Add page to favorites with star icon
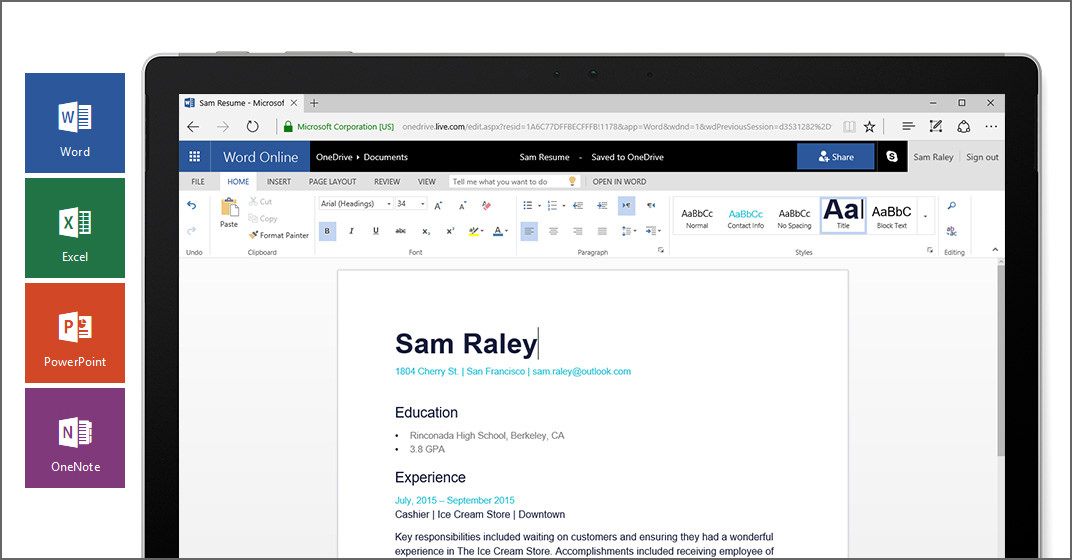The image size is (1072, 560). (x=869, y=126)
